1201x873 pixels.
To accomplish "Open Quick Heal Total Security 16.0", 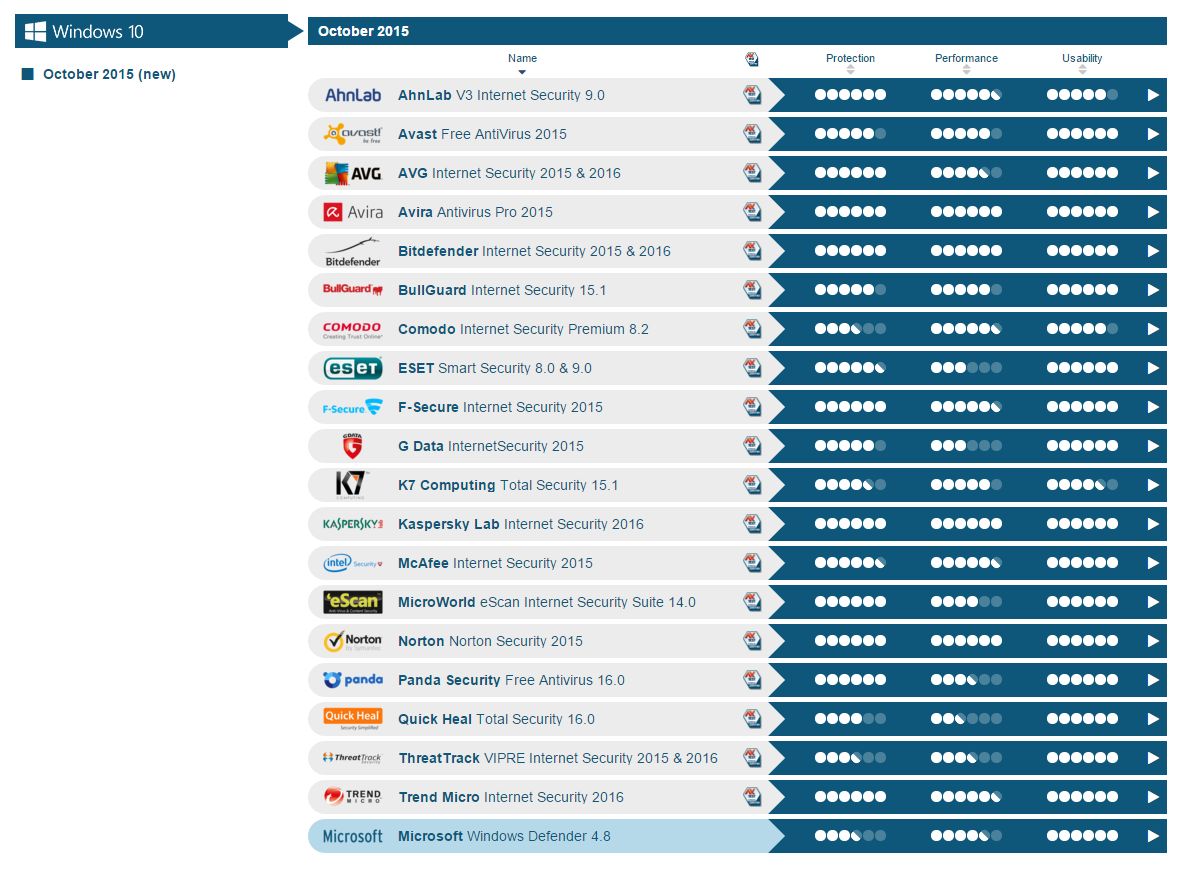I will 496,719.
